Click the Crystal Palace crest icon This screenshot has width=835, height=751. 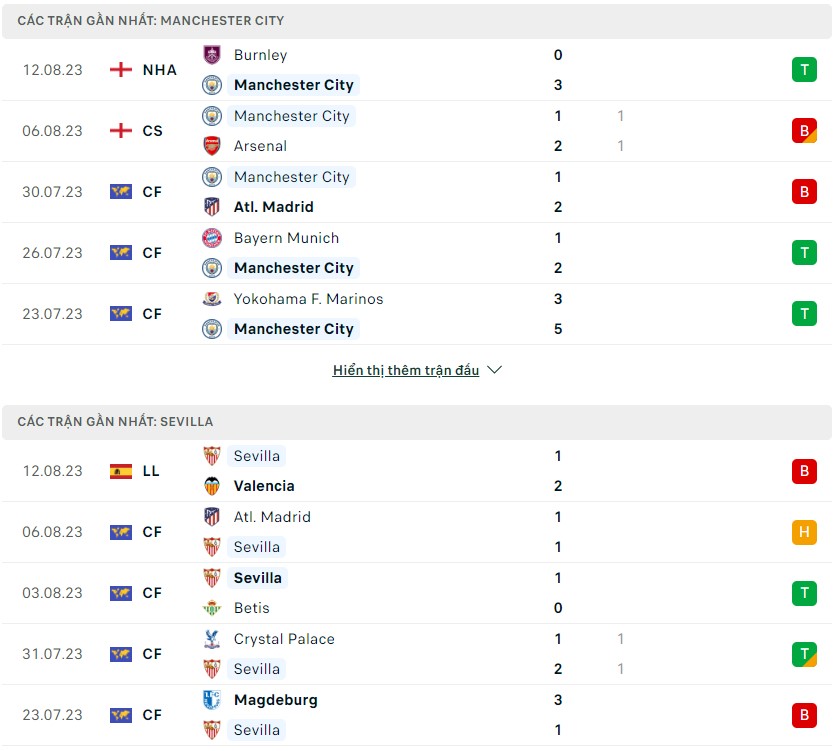[212, 639]
